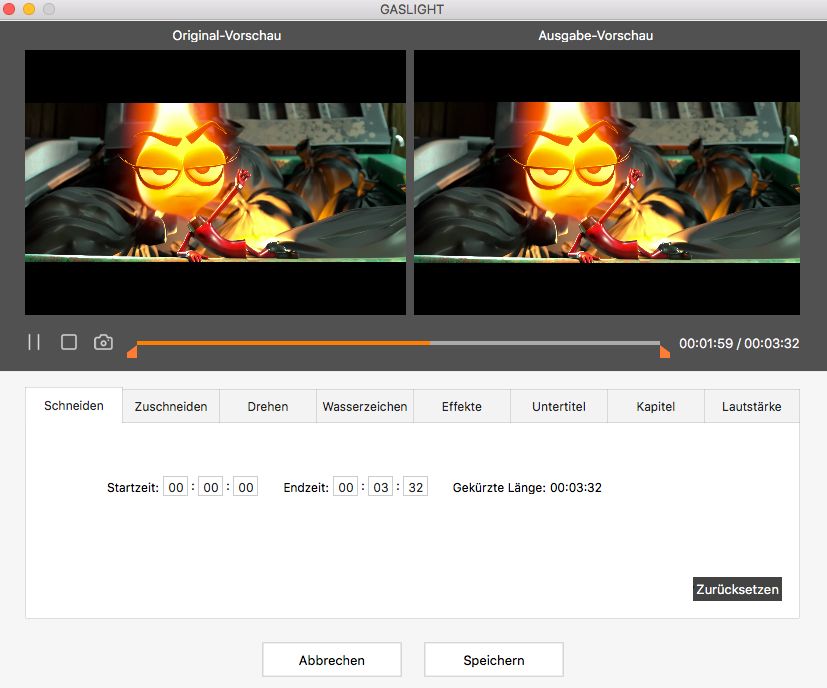The image size is (827, 688).
Task: Go to the Effekte tab
Action: pyautogui.click(x=462, y=406)
